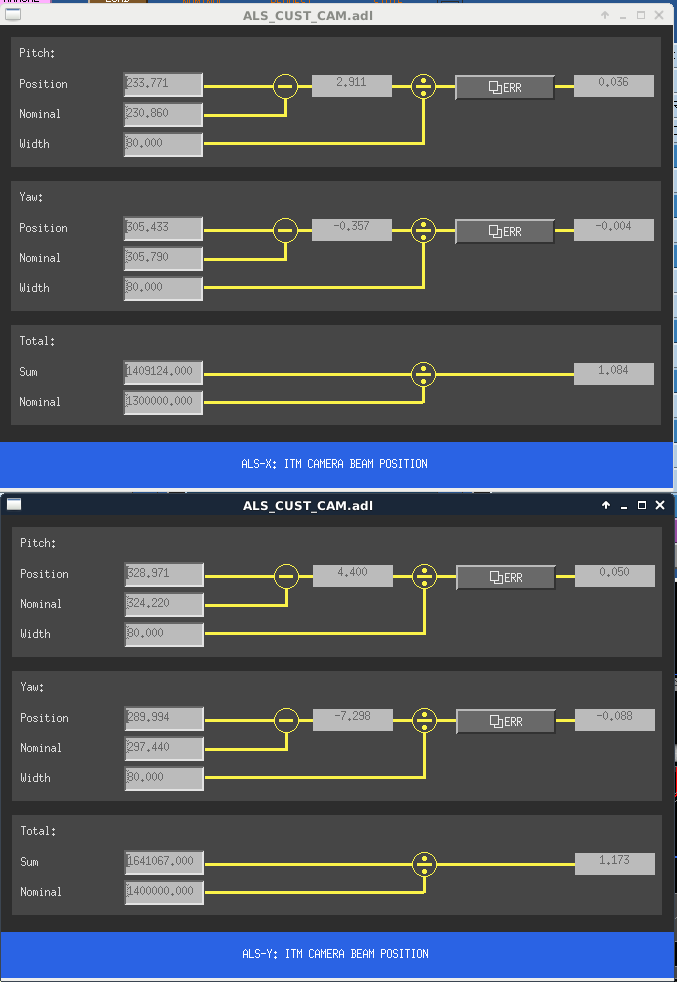Screen dimensions: 677x982
Task: Click the divide symbol in ALS-X Pitch row
Action: [424, 86]
